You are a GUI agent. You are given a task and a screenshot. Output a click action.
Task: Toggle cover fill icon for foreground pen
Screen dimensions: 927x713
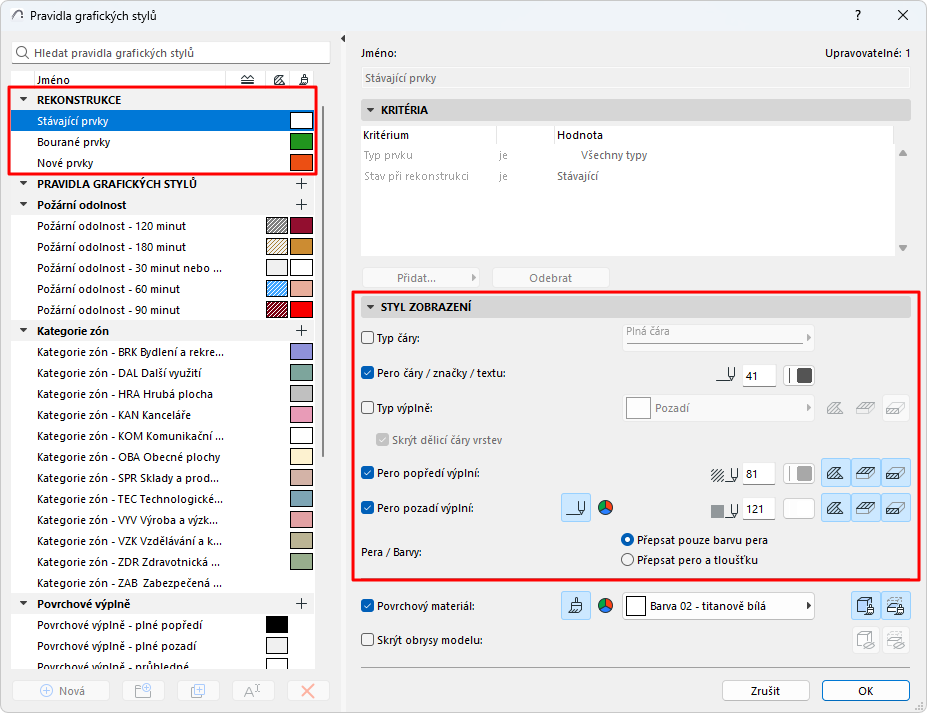pyautogui.click(x=866, y=474)
